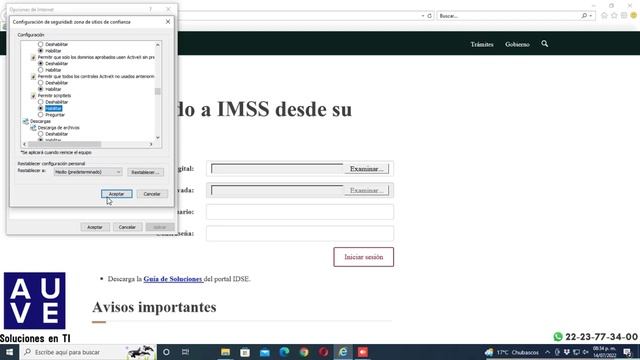Viewport: 640px width, 360px height.
Task: Open the Mail app from the taskbar
Action: tap(264, 352)
